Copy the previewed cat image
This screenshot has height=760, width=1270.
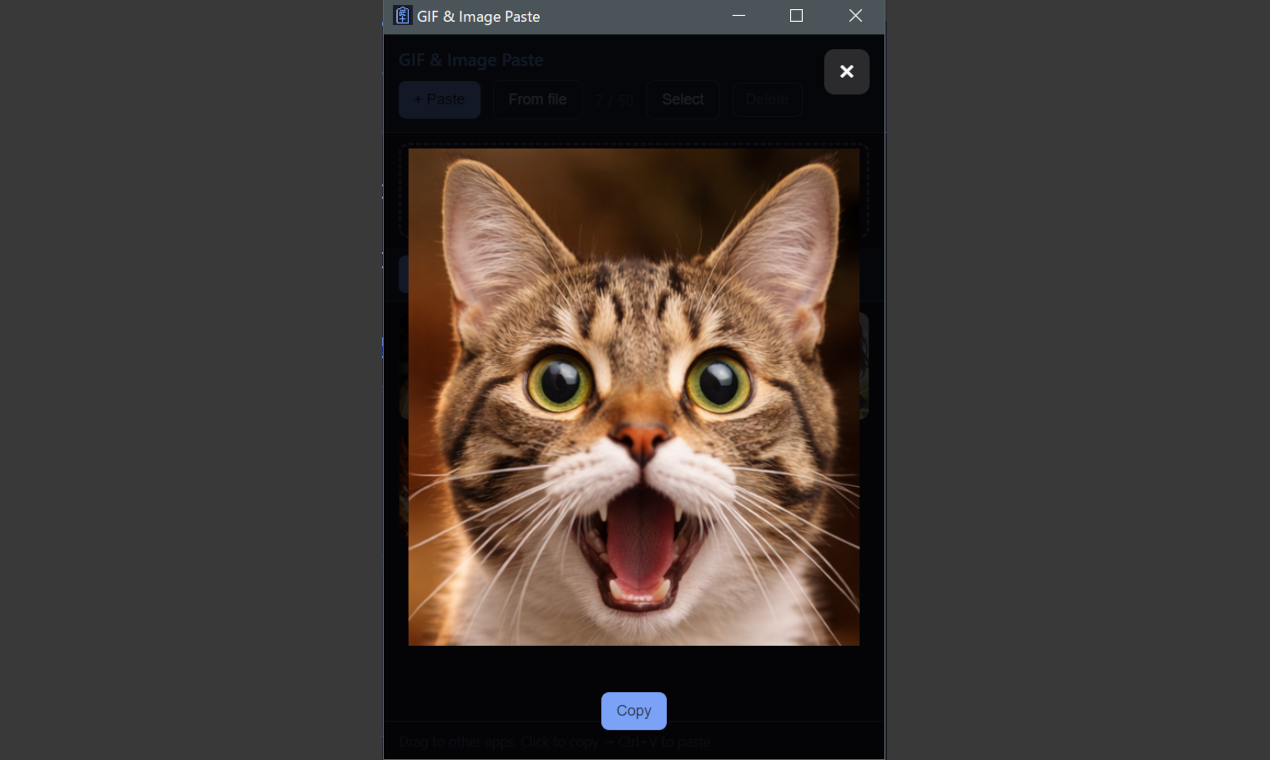click(x=634, y=711)
